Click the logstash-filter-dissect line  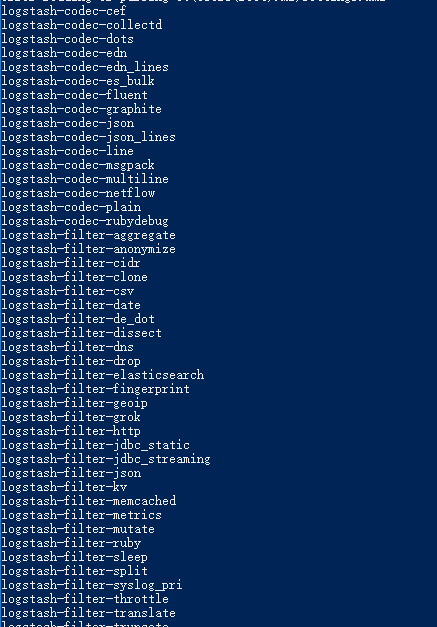tap(82, 333)
